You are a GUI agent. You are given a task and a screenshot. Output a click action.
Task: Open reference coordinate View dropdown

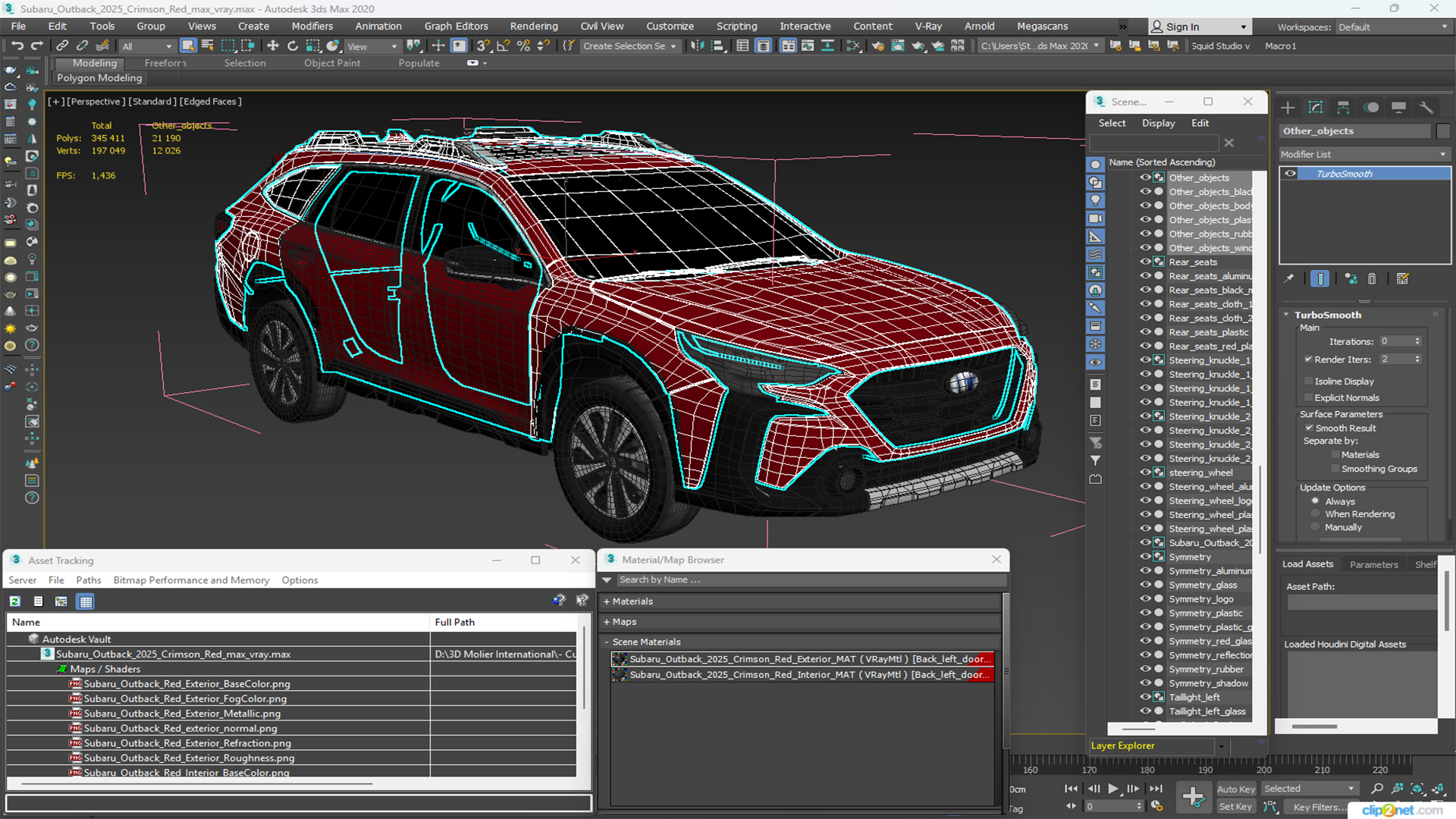pyautogui.click(x=372, y=46)
